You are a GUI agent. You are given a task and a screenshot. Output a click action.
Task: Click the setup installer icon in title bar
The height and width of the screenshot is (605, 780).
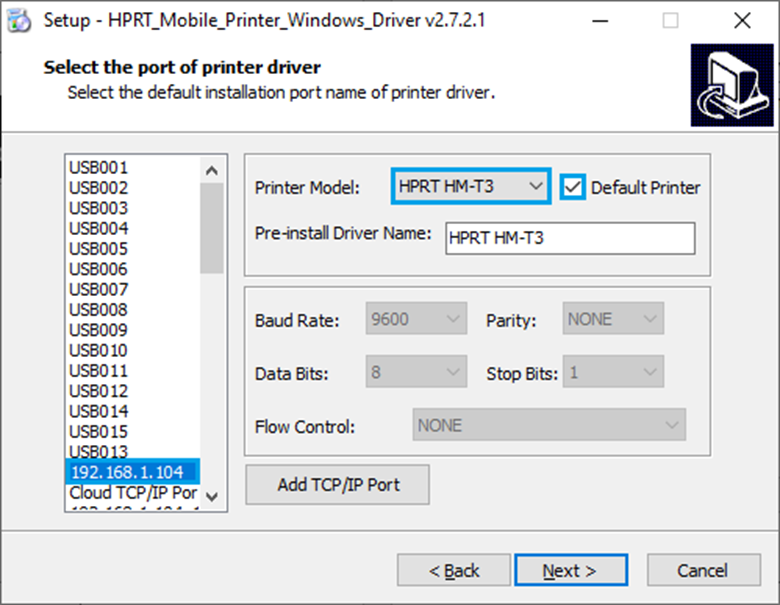[18, 20]
